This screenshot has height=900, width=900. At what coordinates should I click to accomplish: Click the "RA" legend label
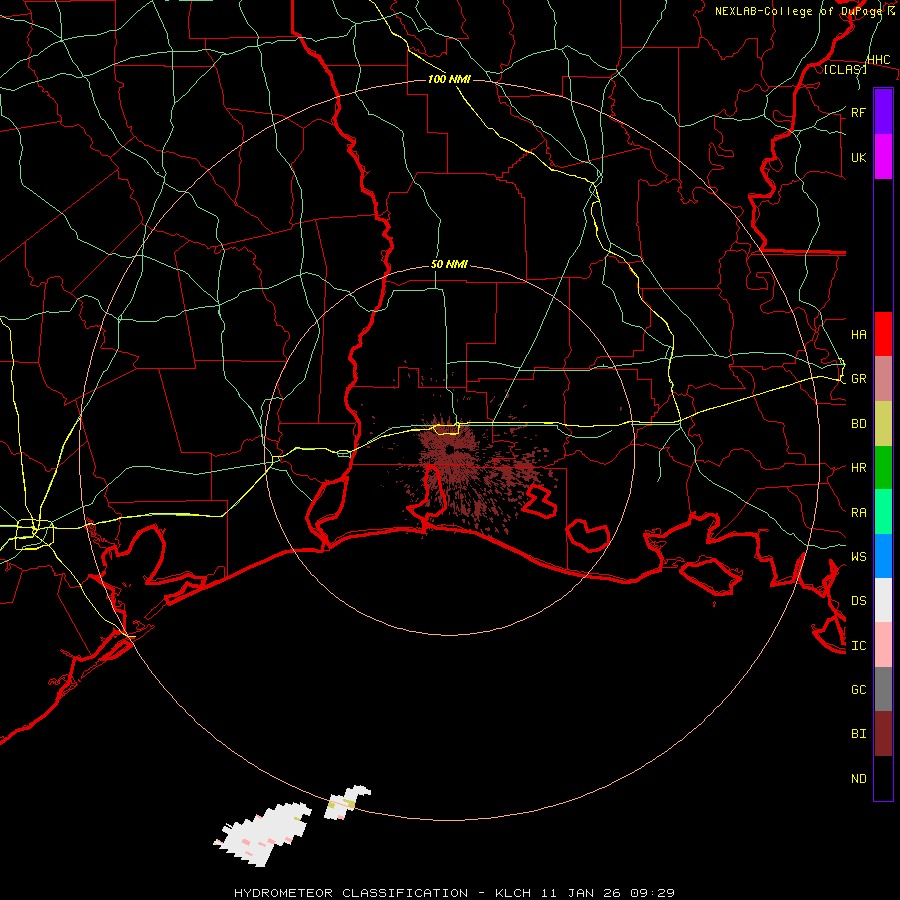pos(858,513)
